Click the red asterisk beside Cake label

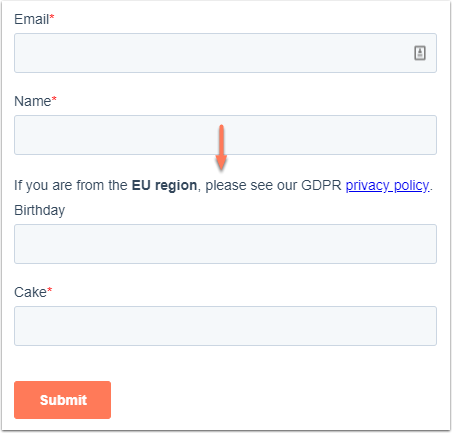(49, 289)
